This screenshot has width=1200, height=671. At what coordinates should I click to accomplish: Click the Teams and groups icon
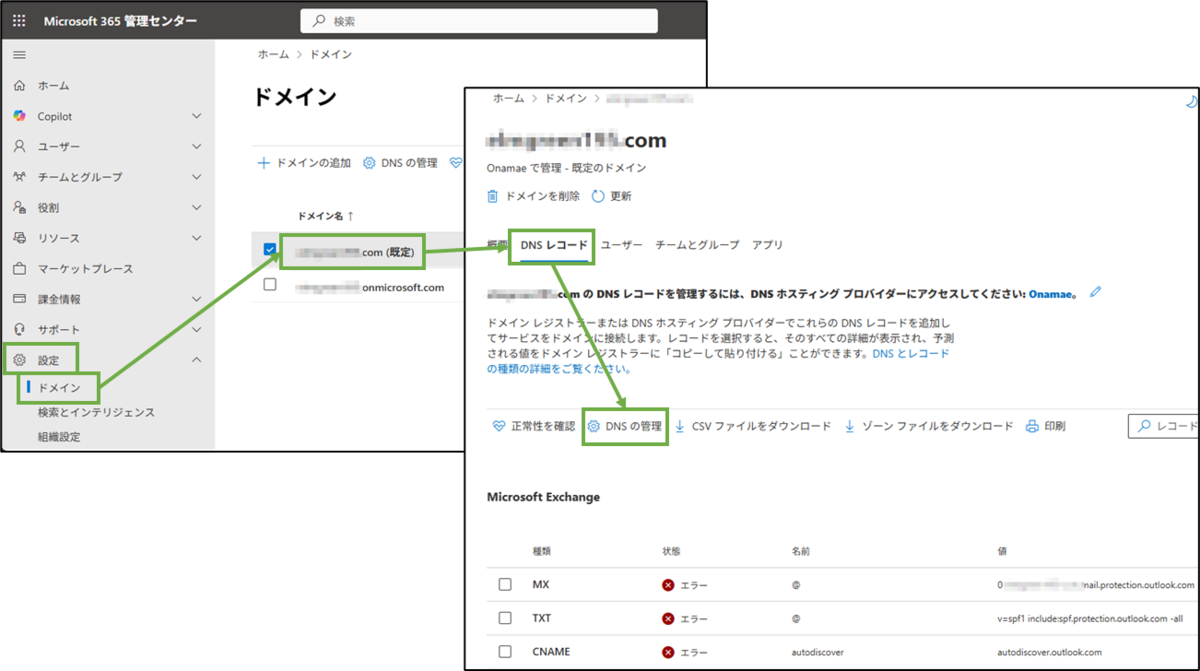[19, 177]
